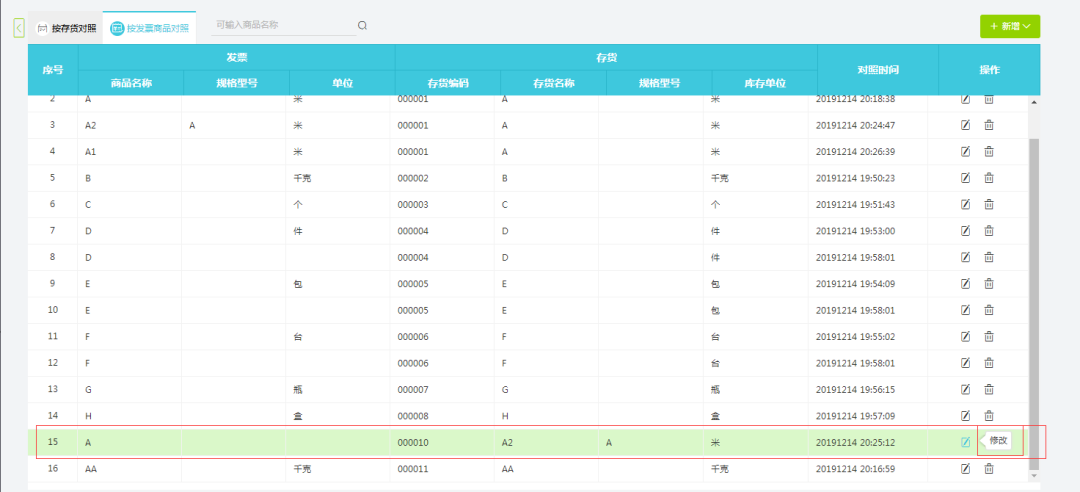
Task: Click the edit icon in highlighted row 15
Action: pyautogui.click(x=965, y=442)
